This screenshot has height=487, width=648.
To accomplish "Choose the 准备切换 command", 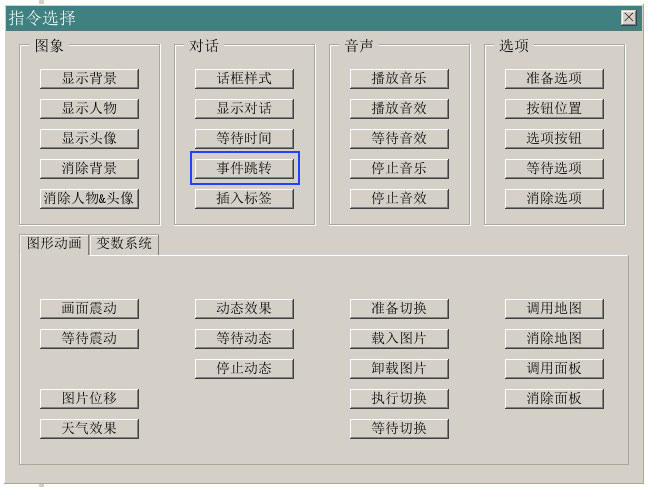I will (399, 309).
